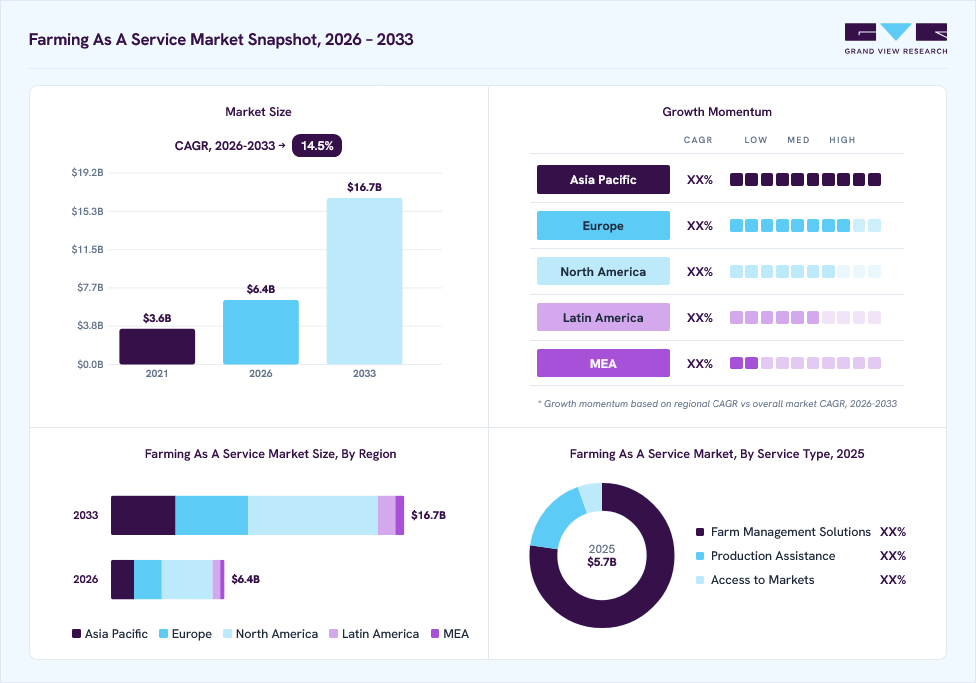Click the North America legend swatch

[227, 634]
